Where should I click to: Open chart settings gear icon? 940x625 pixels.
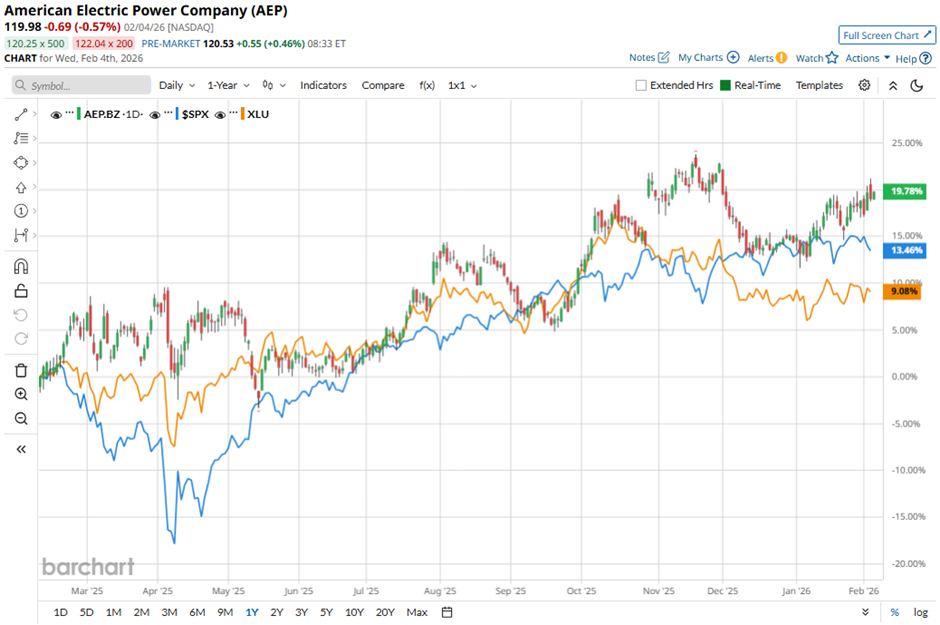[865, 86]
